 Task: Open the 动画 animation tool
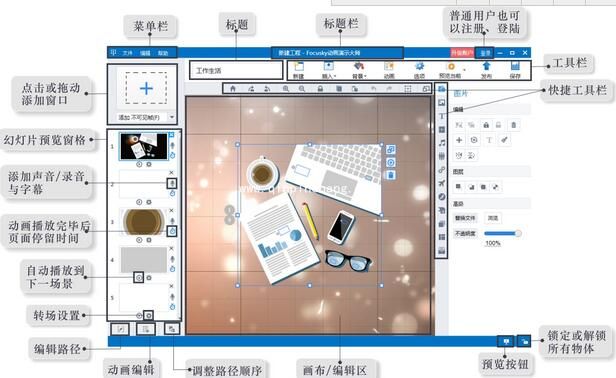389,70
